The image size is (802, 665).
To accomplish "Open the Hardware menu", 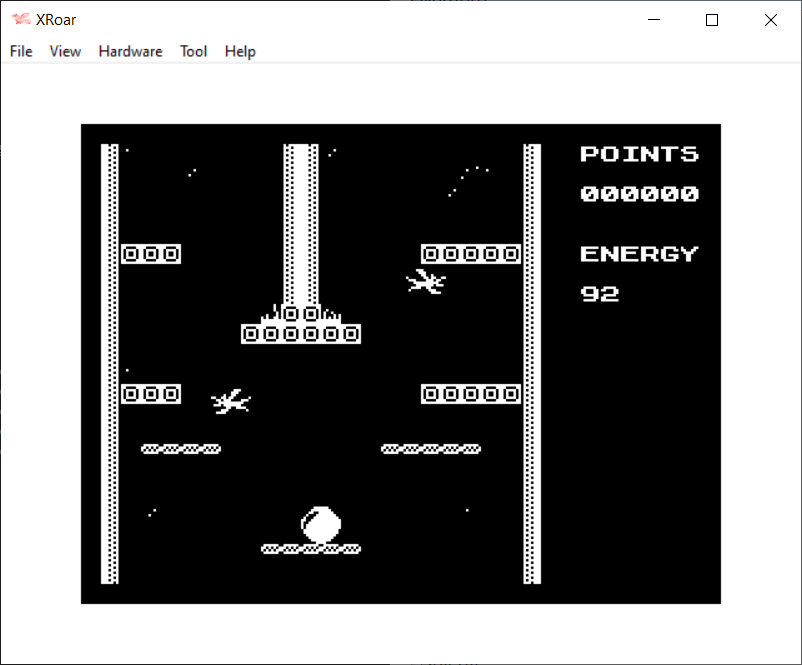I will click(130, 51).
